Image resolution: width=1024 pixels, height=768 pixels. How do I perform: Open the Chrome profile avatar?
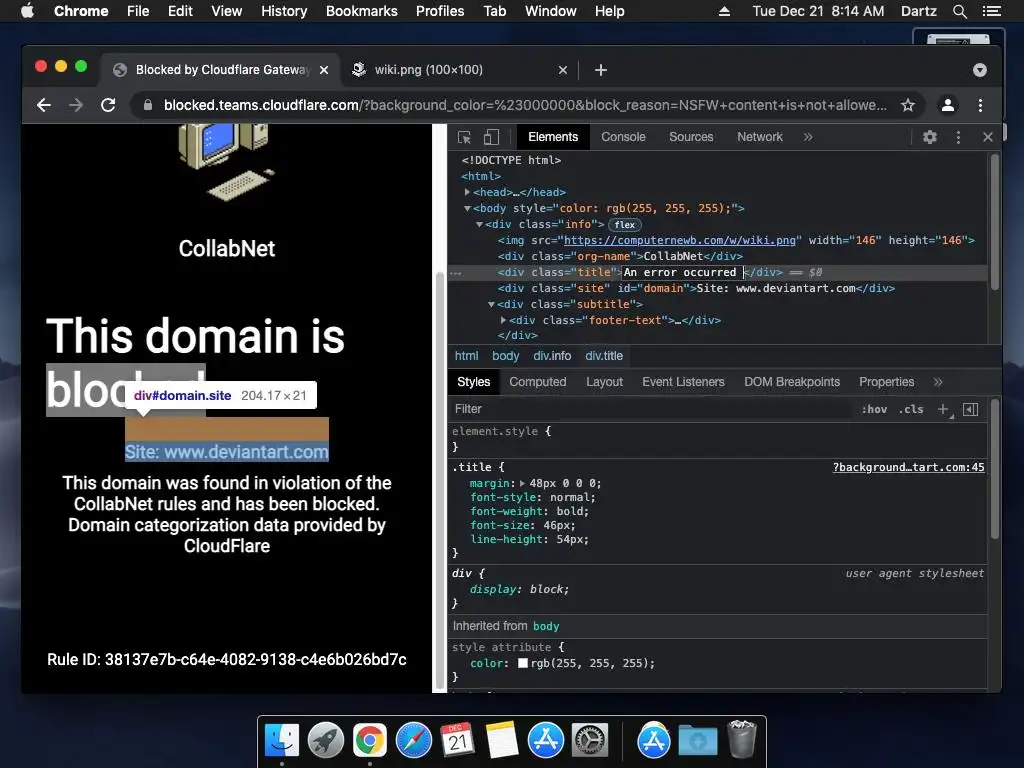pyautogui.click(x=948, y=105)
